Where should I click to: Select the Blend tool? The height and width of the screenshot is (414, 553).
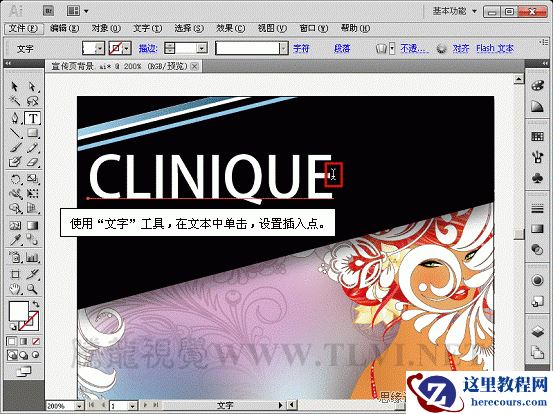tap(32, 240)
